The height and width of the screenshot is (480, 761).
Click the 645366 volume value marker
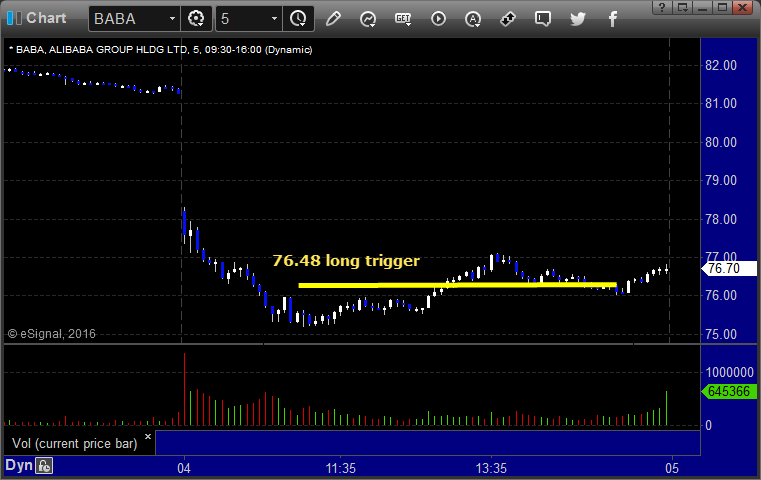pos(729,391)
